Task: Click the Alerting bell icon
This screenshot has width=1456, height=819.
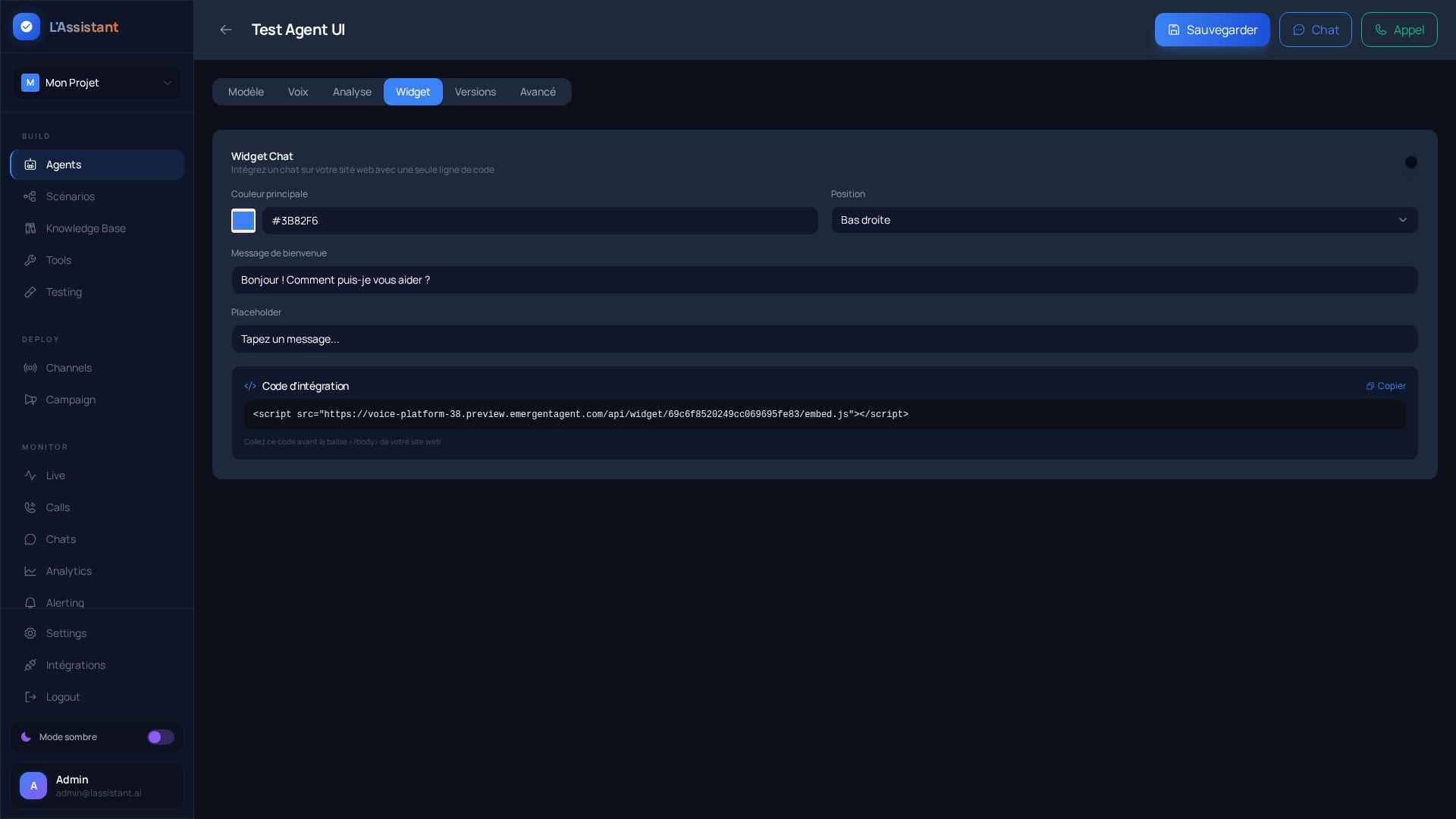Action: tap(30, 602)
